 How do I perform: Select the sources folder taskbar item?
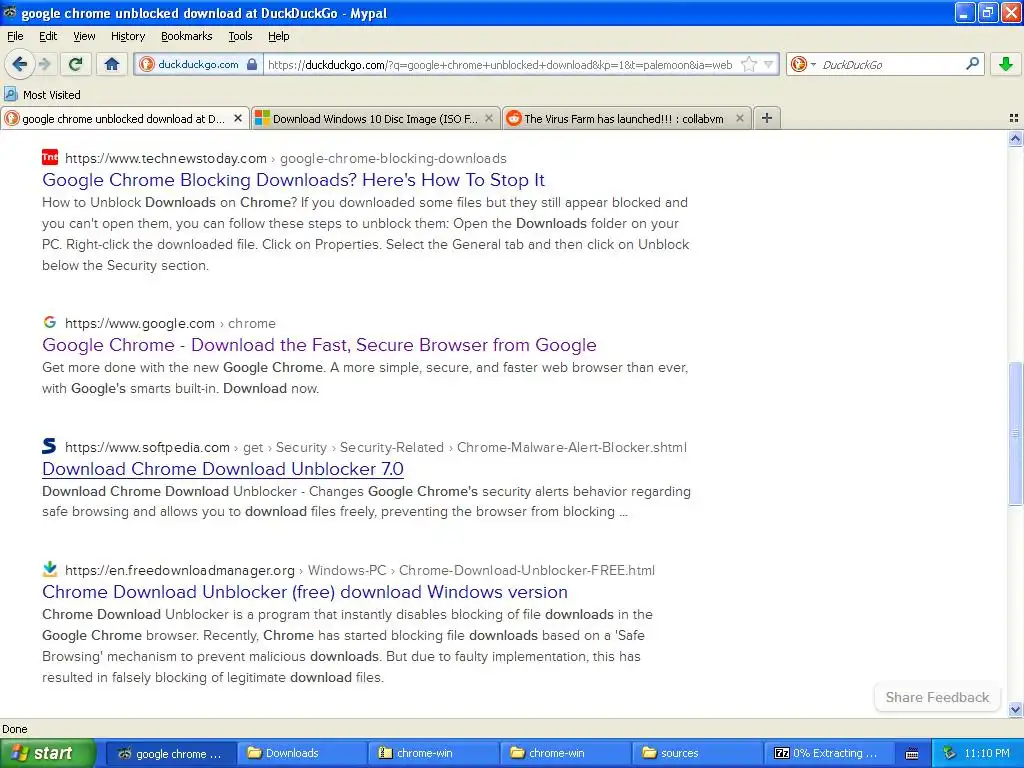(696, 753)
